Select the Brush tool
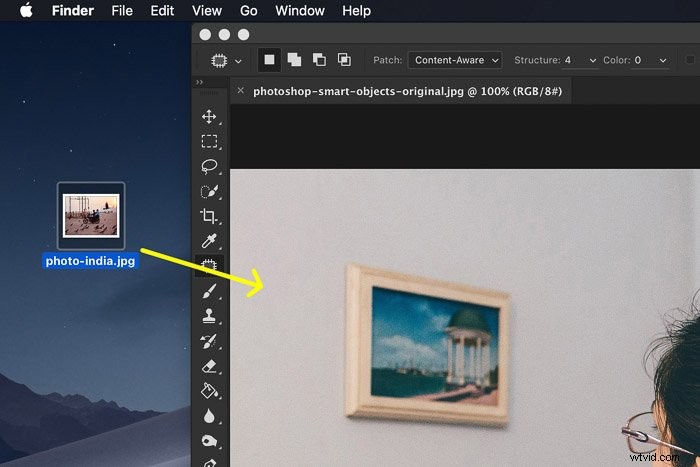700x467 pixels. pyautogui.click(x=209, y=291)
